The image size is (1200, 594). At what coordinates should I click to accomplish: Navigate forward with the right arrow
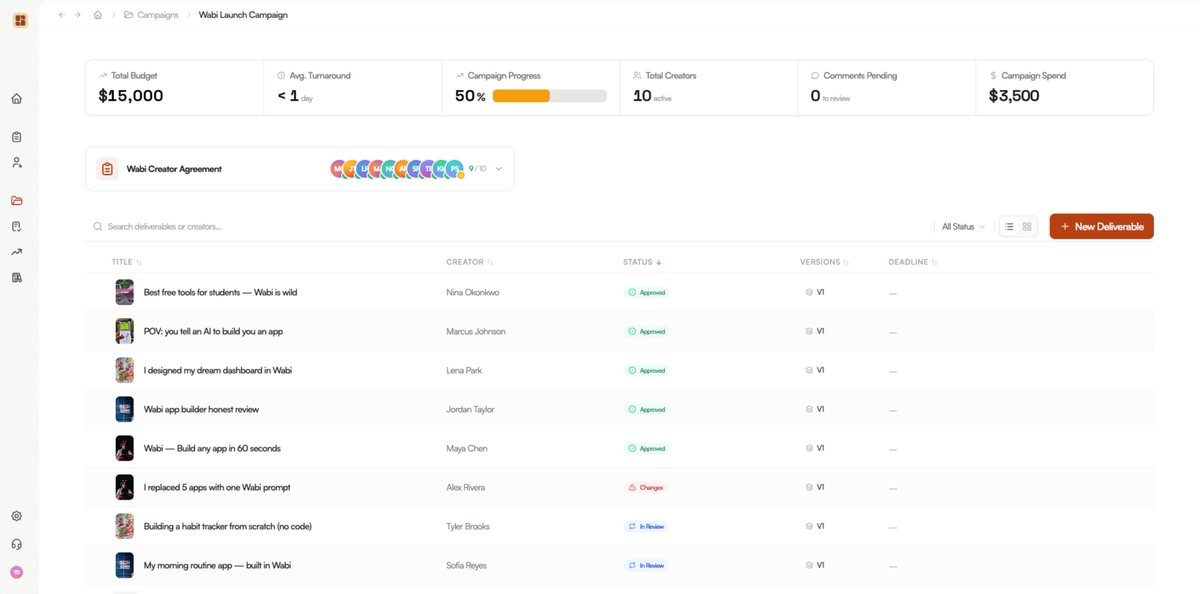tap(78, 15)
